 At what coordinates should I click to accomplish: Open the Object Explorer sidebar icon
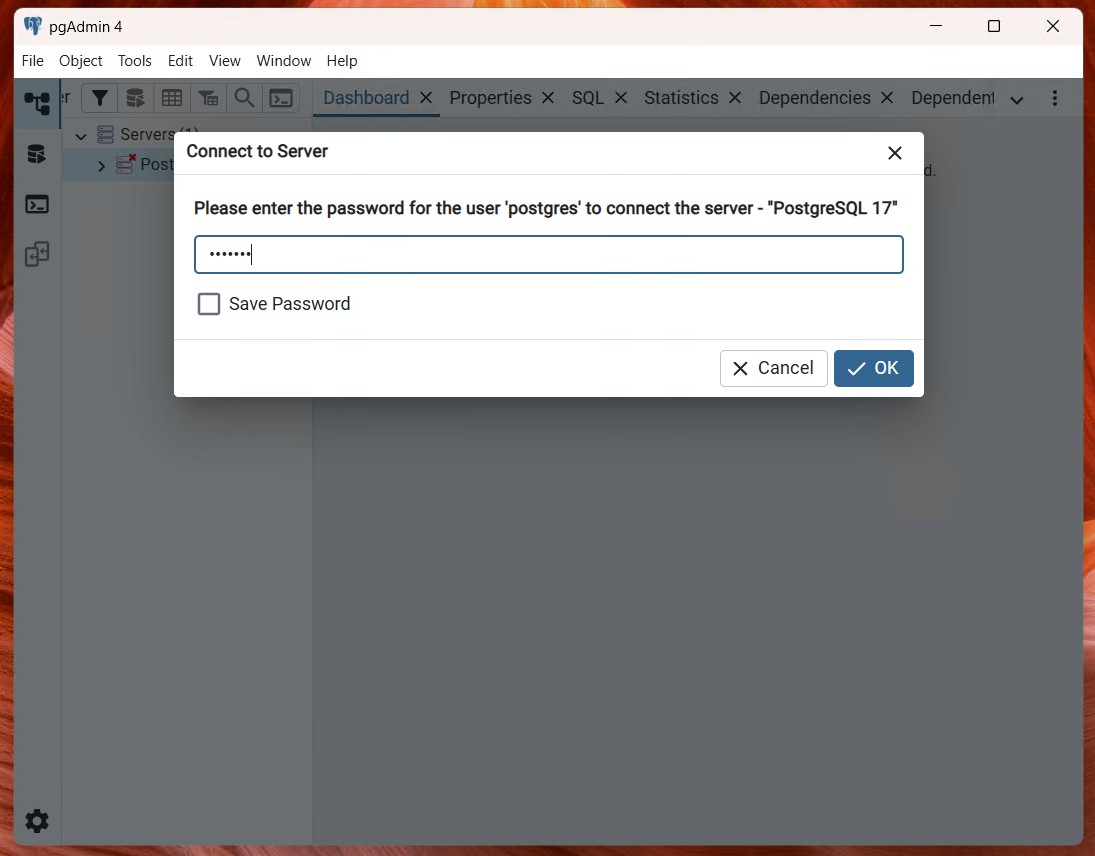(x=37, y=103)
